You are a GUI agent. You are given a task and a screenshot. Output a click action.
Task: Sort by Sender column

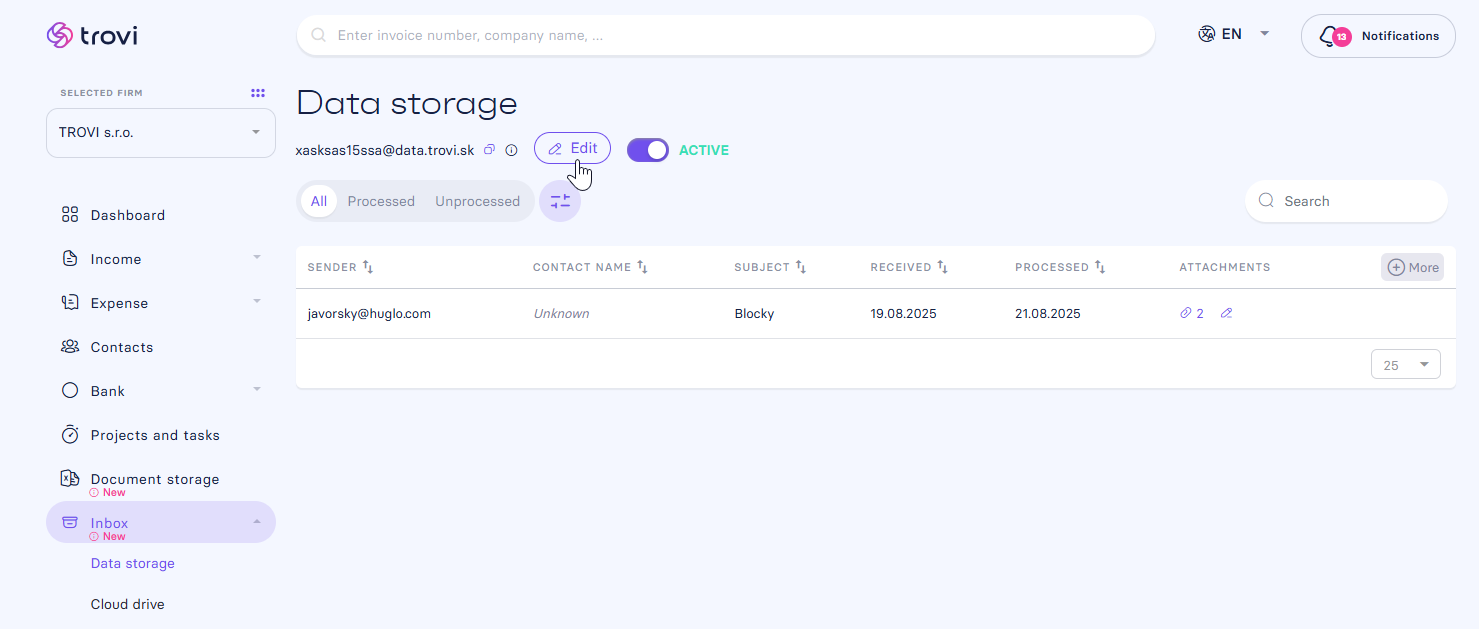tap(368, 267)
